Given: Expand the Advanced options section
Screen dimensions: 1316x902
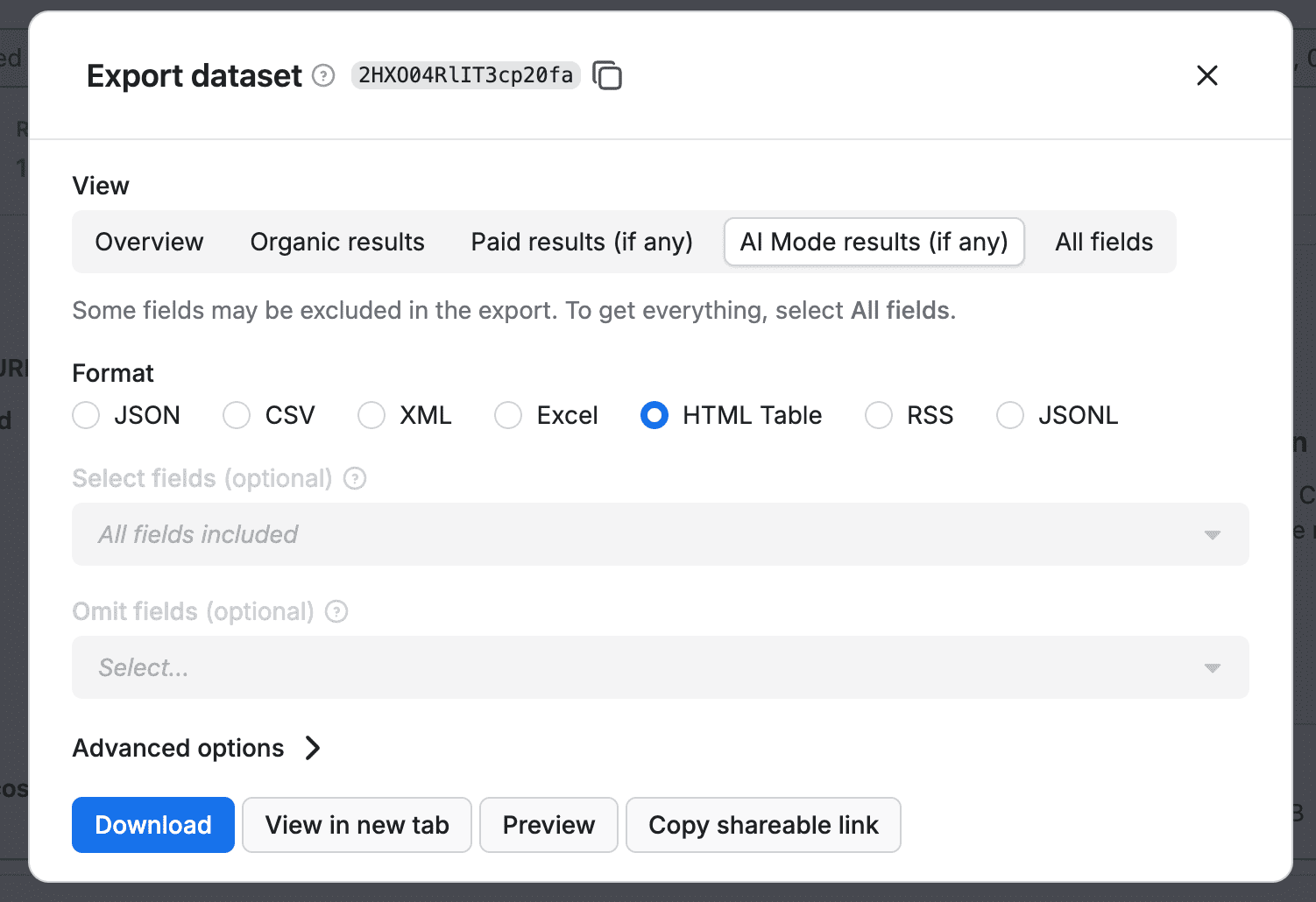Looking at the screenshot, I should coord(197,748).
